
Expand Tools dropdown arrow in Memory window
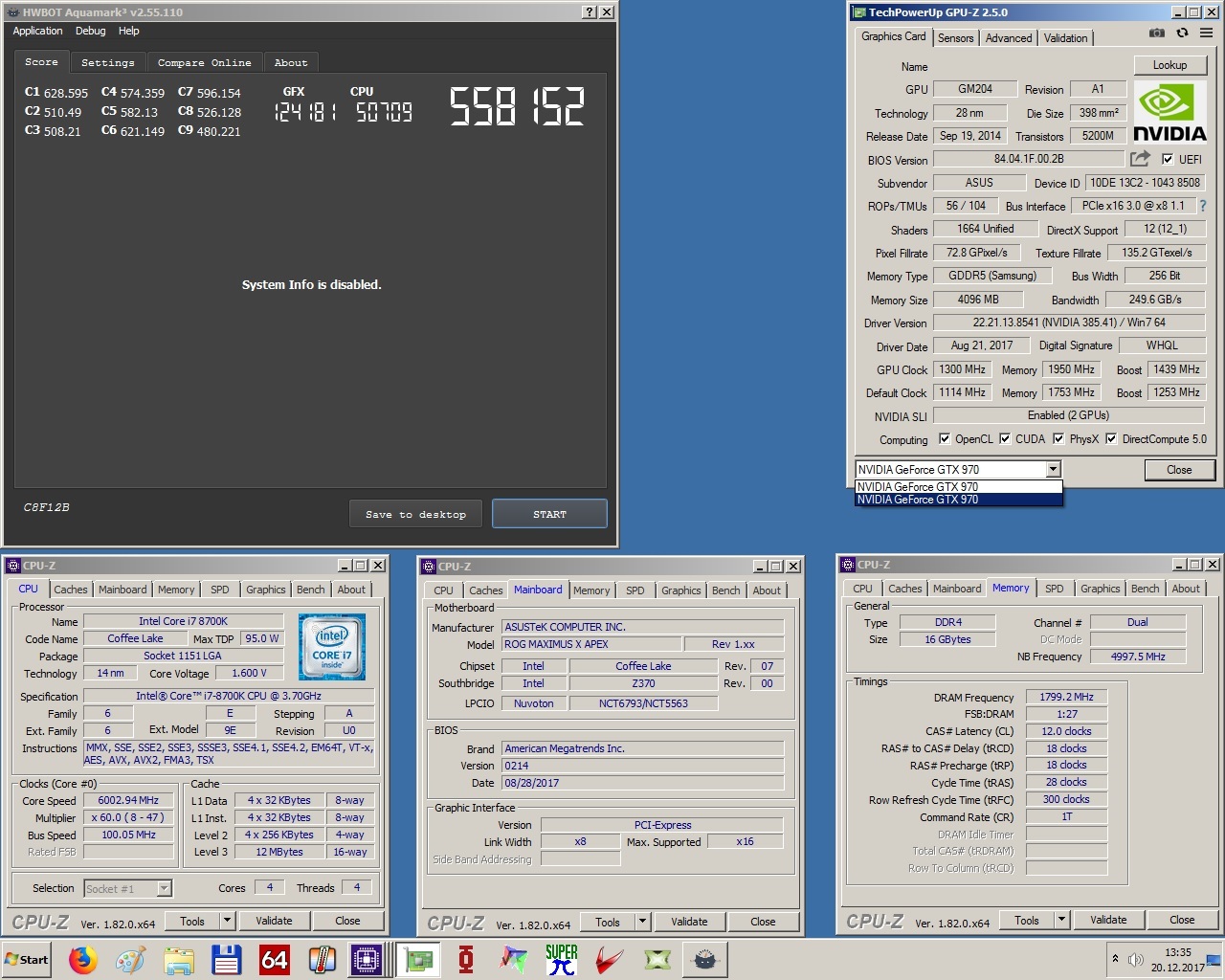[1061, 920]
